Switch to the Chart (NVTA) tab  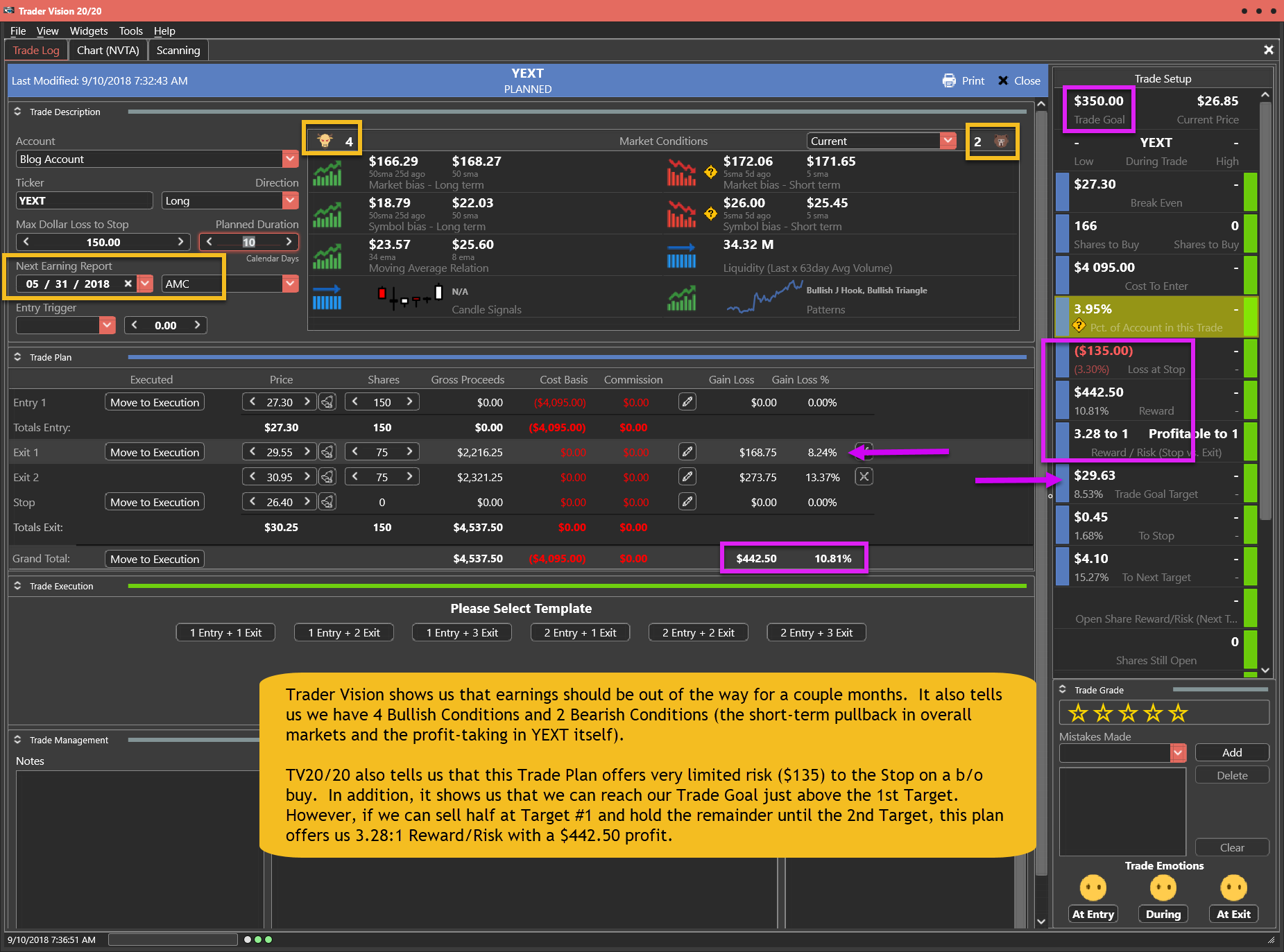pos(108,50)
